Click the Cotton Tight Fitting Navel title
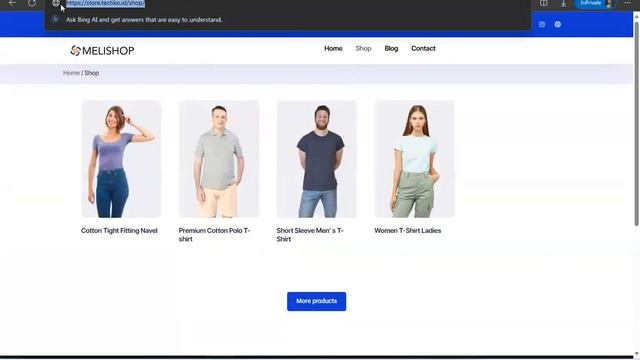 (x=119, y=231)
